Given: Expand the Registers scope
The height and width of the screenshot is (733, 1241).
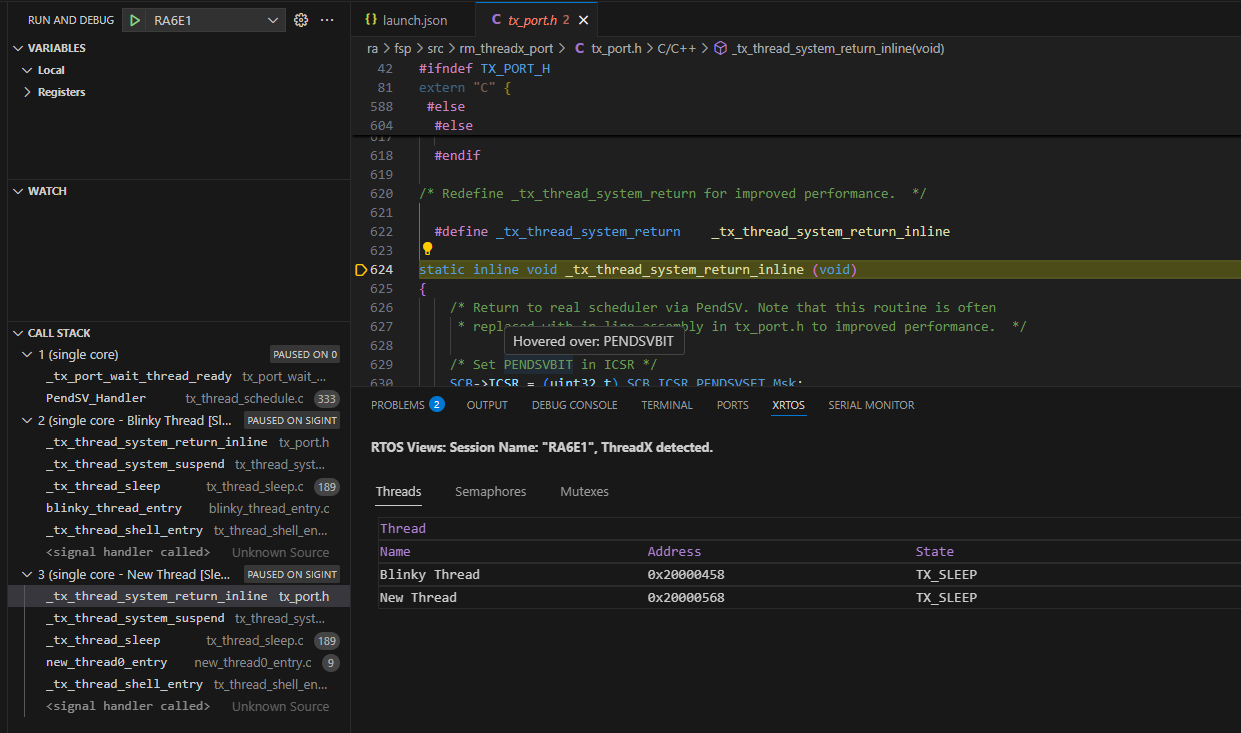Looking at the screenshot, I should coord(28,92).
